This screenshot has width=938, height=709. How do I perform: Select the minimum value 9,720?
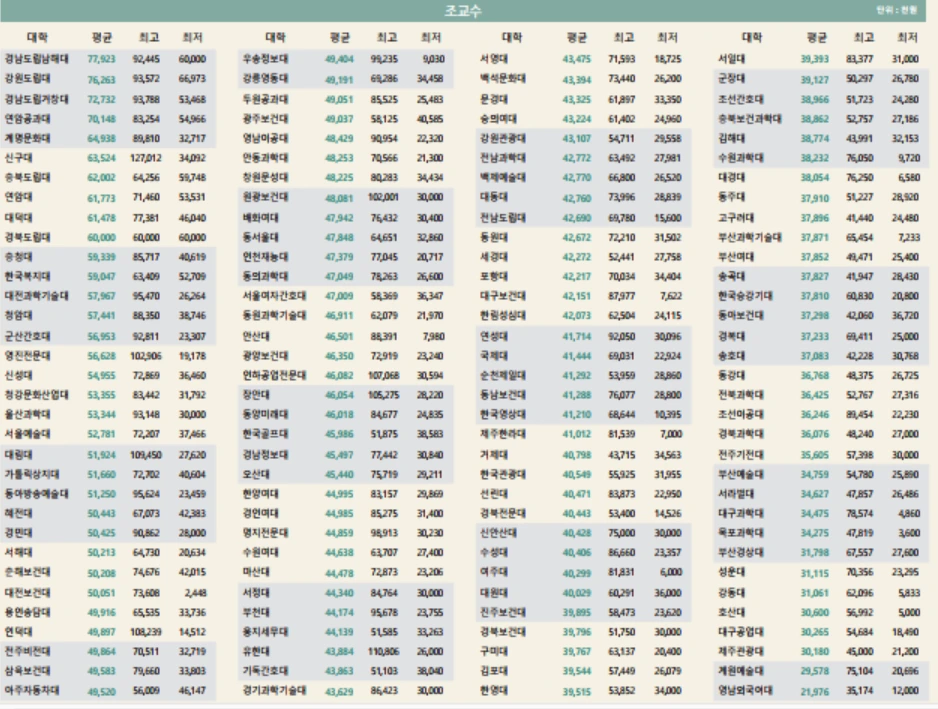(x=908, y=159)
